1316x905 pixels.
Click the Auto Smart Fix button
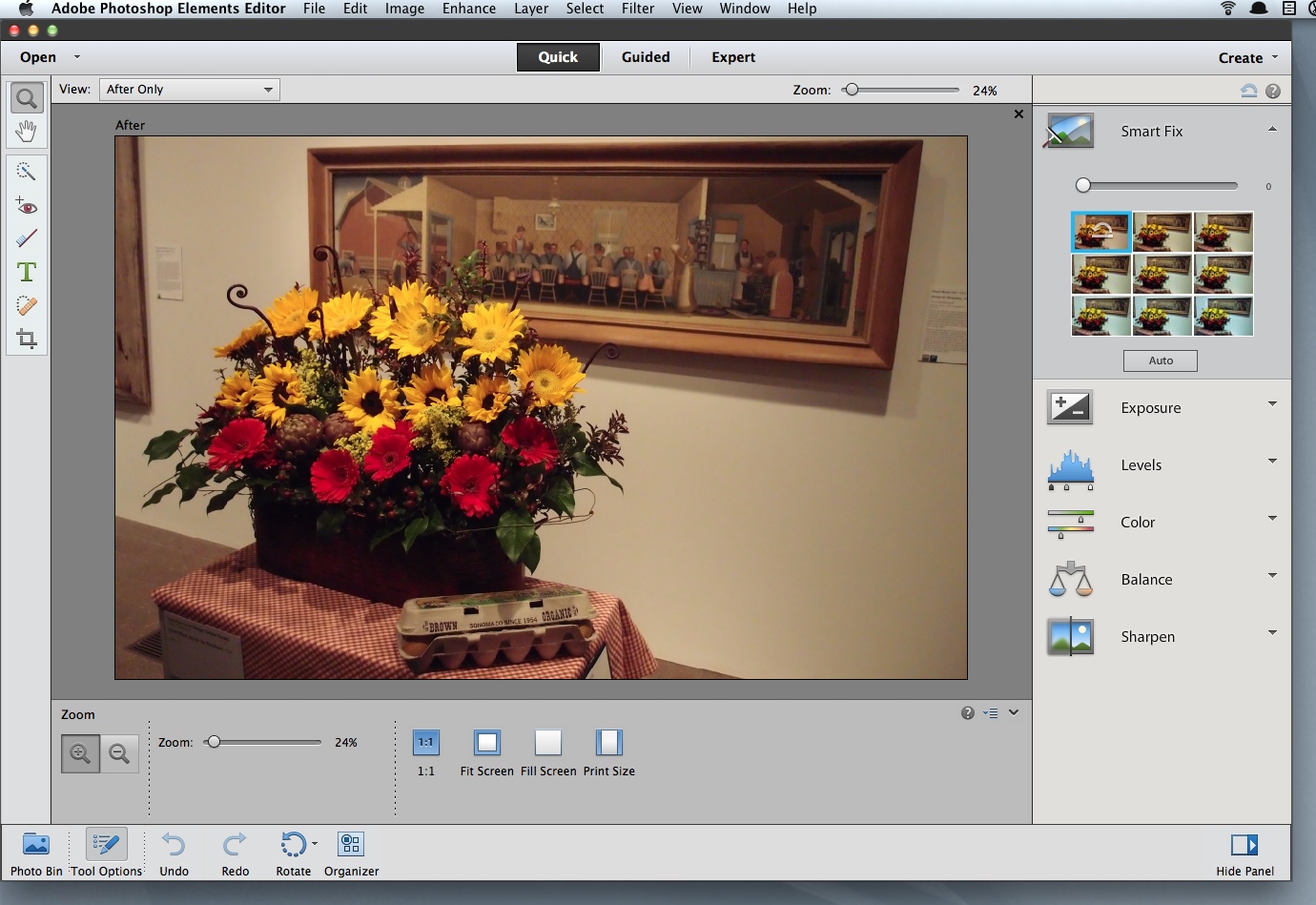(1160, 360)
